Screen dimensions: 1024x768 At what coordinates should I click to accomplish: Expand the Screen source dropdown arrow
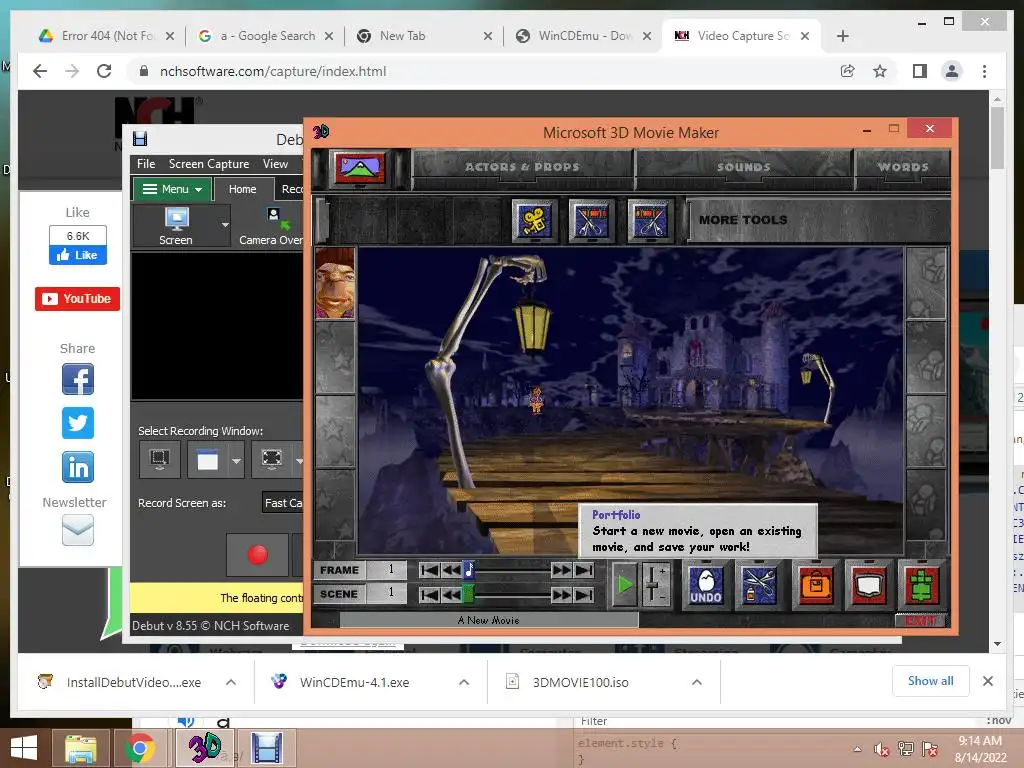(x=225, y=225)
